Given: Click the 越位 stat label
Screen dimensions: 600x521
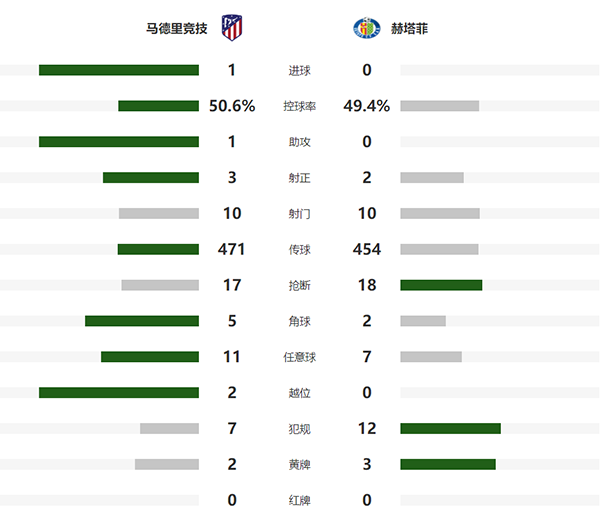Looking at the screenshot, I should coord(299,393).
